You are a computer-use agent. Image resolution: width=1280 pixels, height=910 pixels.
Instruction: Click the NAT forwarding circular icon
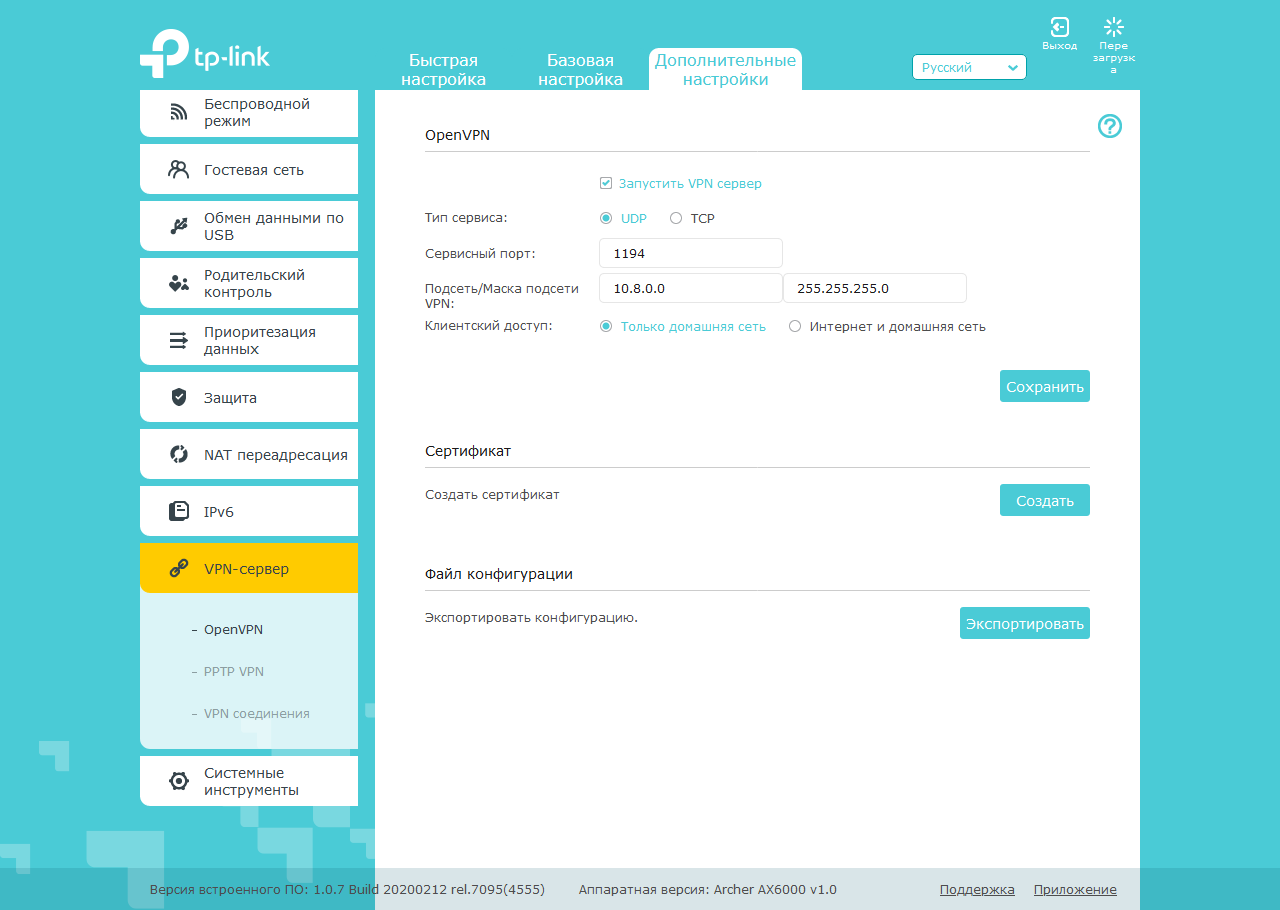click(179, 454)
